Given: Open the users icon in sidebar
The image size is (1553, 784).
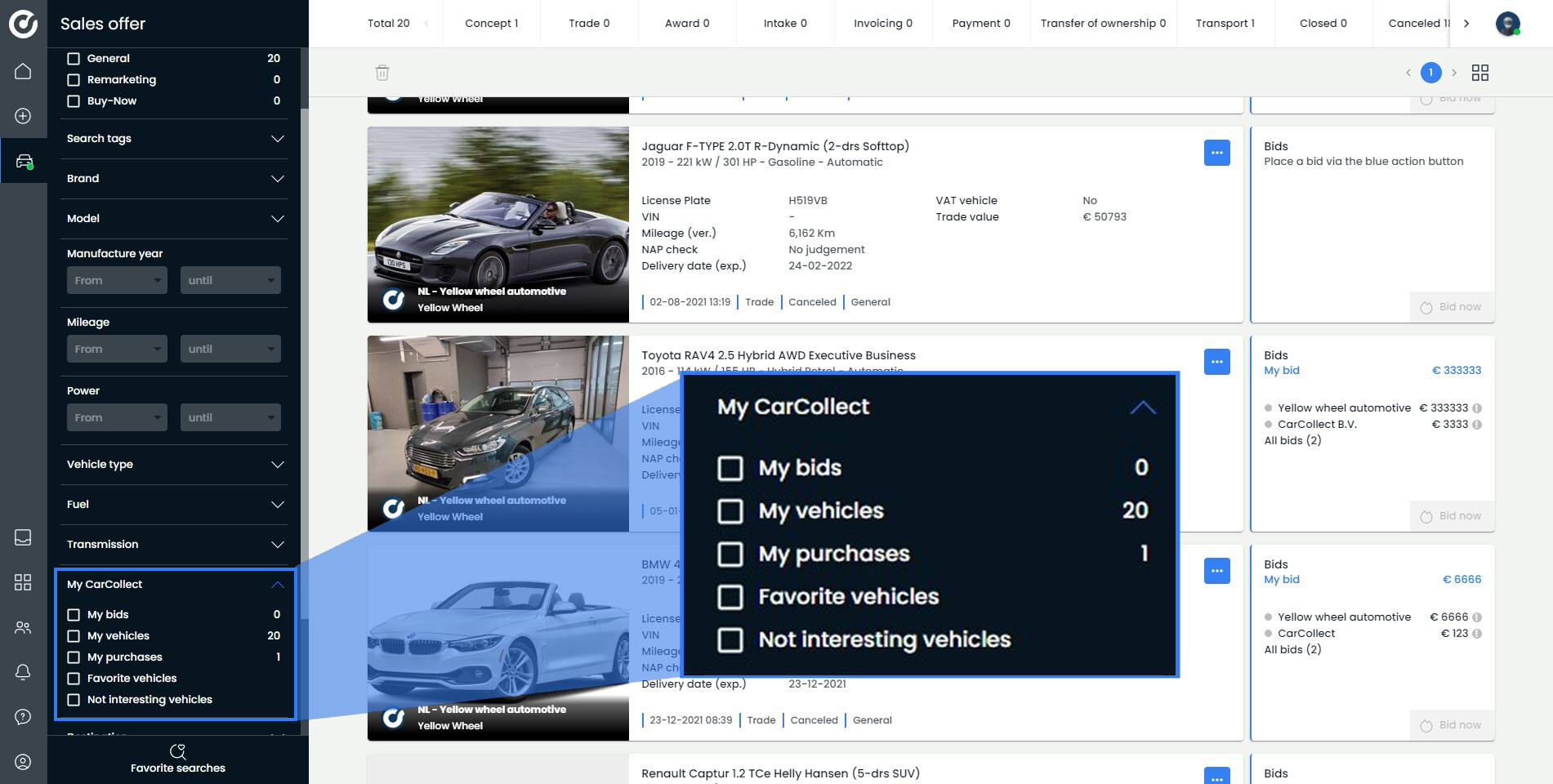Looking at the screenshot, I should point(23,627).
